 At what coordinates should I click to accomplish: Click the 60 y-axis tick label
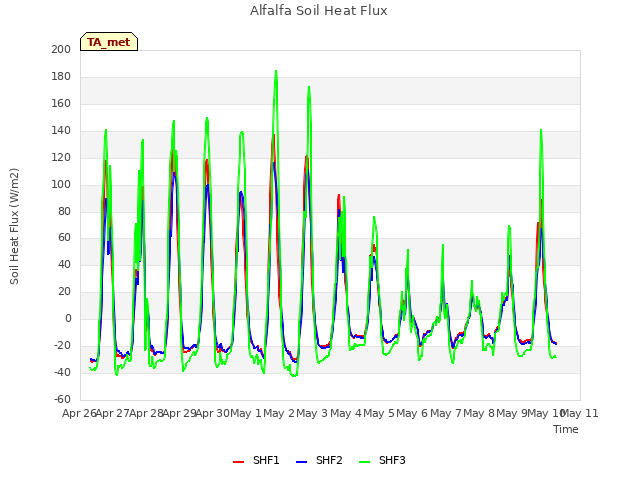(64, 238)
